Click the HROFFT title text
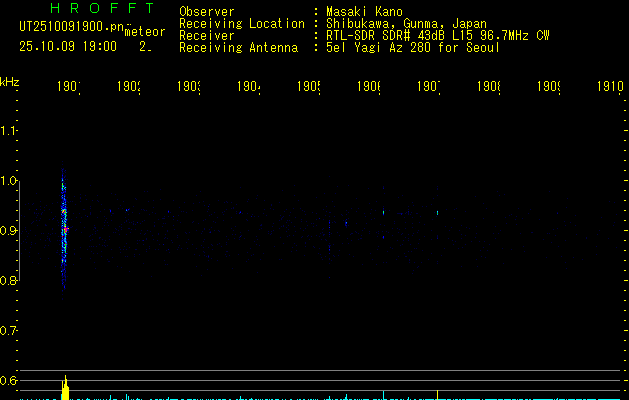This screenshot has width=629, height=400. pos(102,8)
